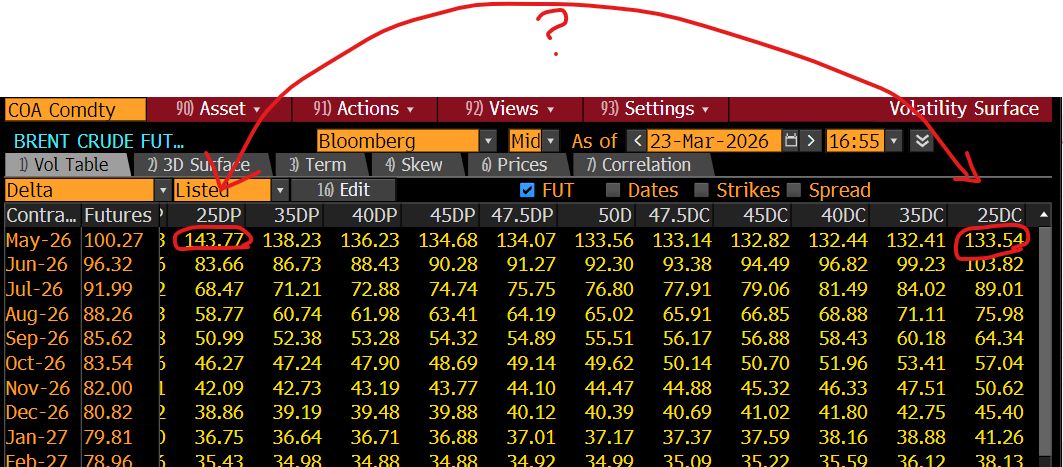This screenshot has width=1063, height=467.
Task: Click the 25DP column header
Action: (207, 216)
